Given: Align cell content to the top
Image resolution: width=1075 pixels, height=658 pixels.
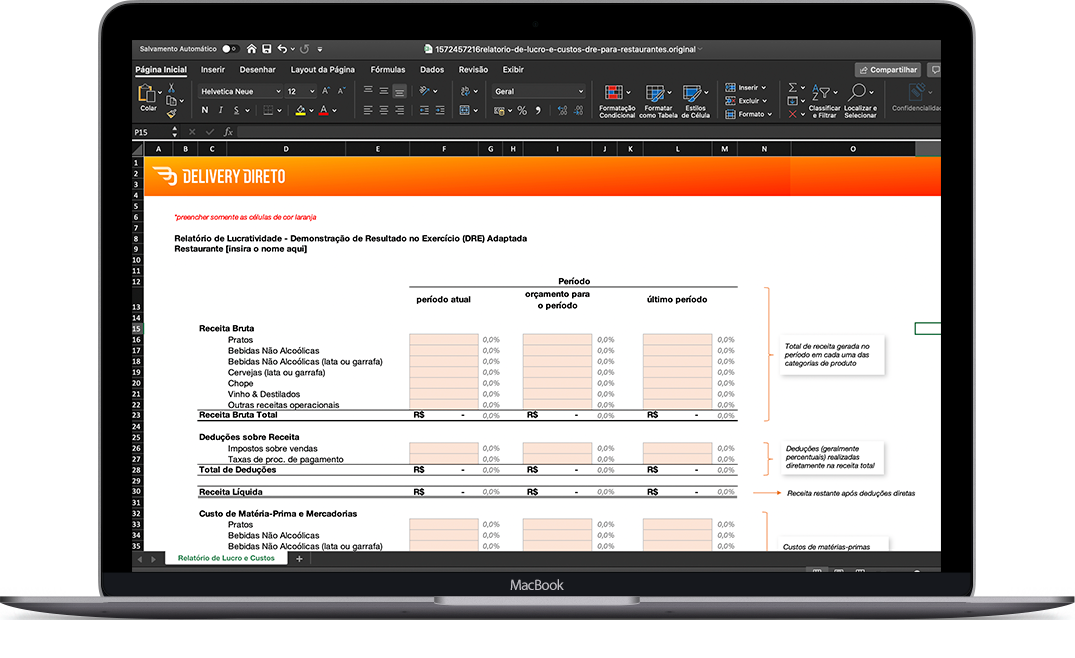Looking at the screenshot, I should click(368, 90).
